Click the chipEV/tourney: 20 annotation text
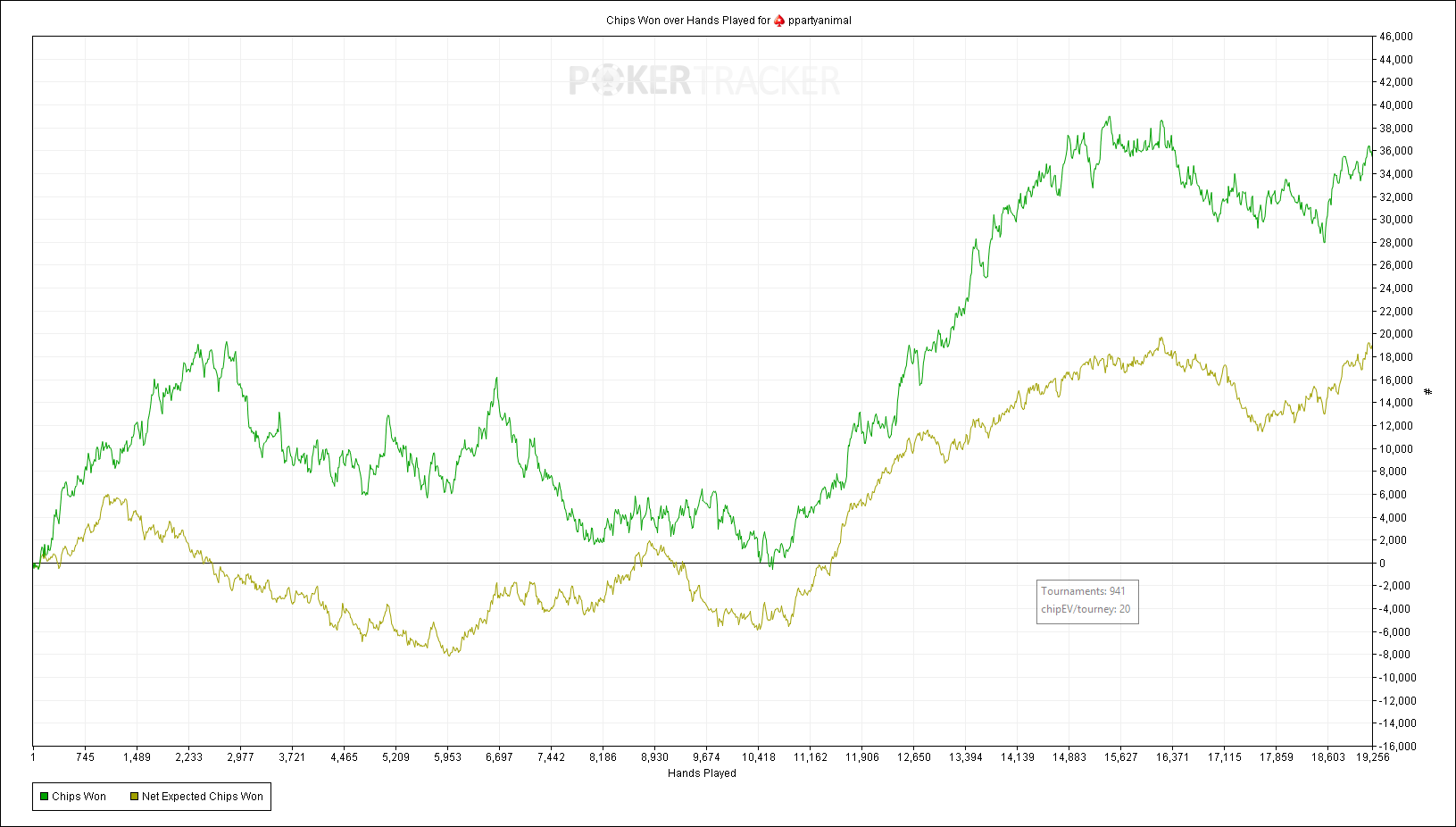1456x827 pixels. click(x=1086, y=609)
